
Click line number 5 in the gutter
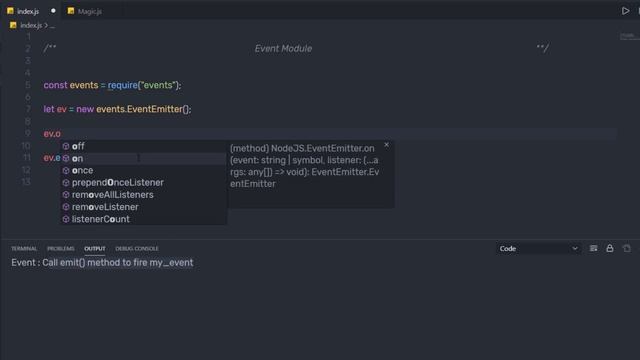(28, 85)
